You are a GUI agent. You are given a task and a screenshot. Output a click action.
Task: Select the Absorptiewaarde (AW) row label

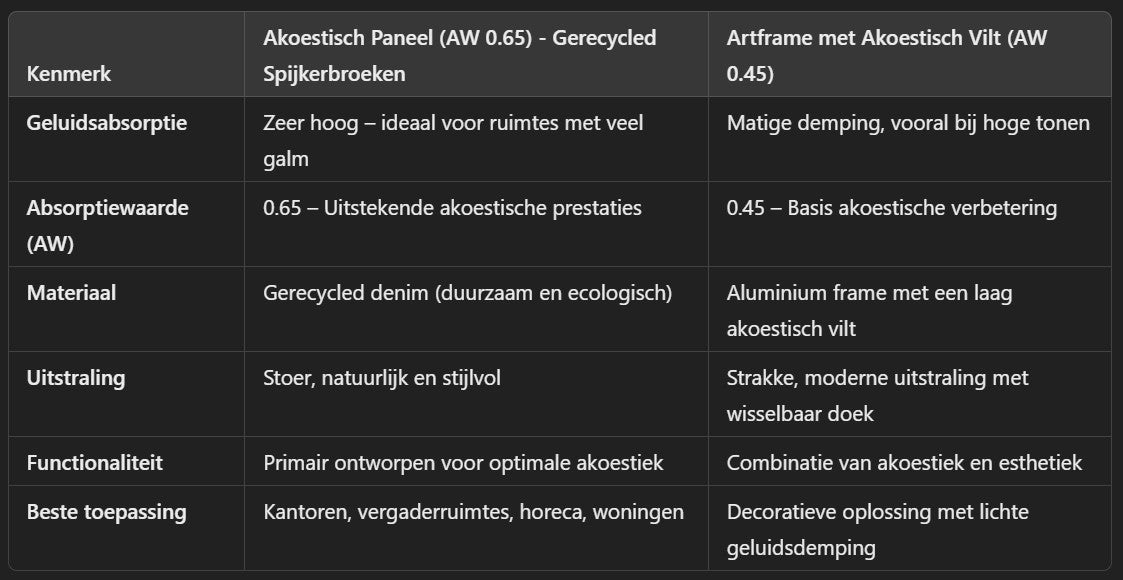click(107, 223)
